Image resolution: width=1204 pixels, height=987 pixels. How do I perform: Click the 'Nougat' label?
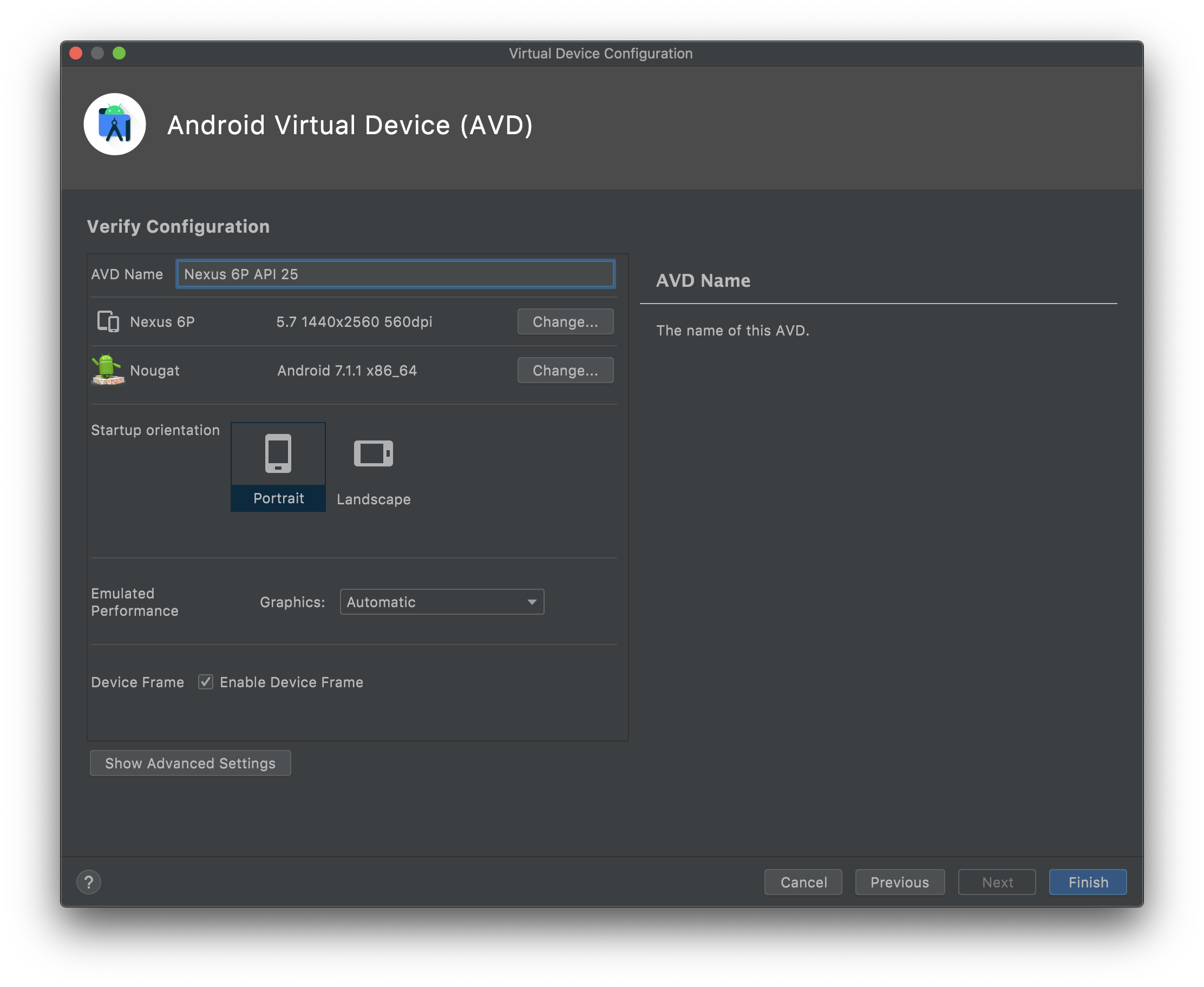point(155,371)
